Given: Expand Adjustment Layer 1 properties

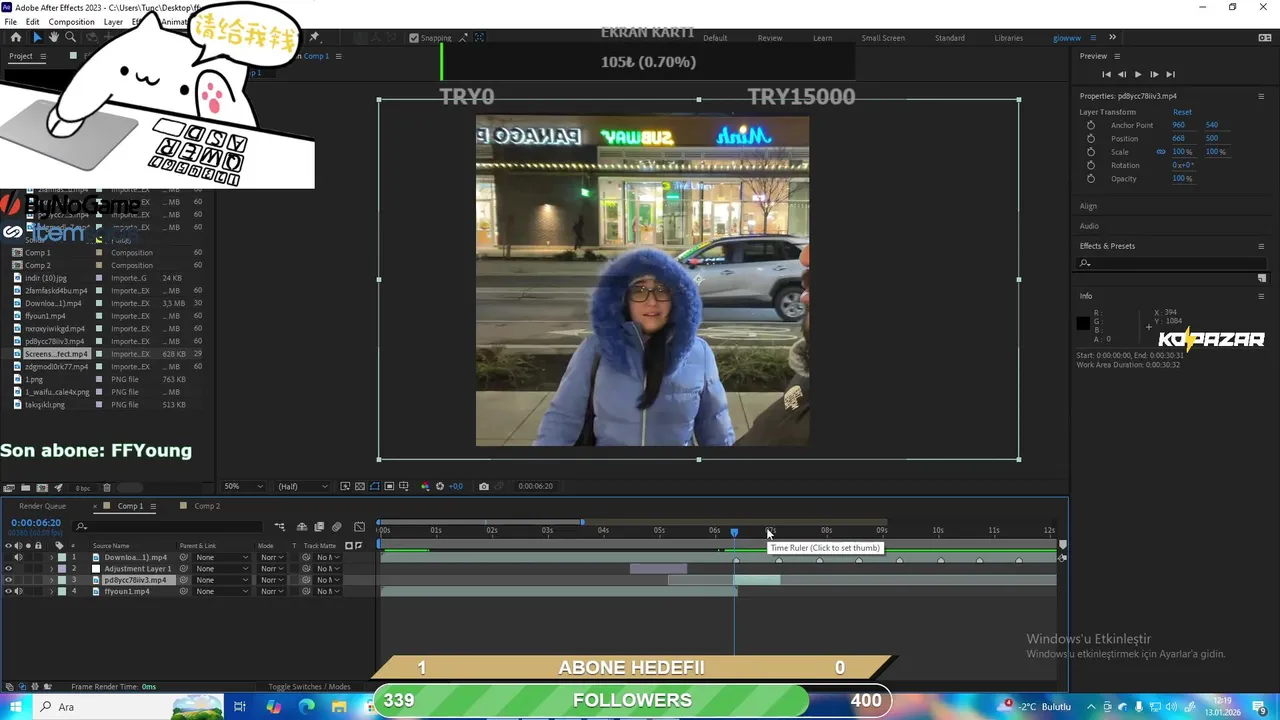Looking at the screenshot, I should (51, 569).
